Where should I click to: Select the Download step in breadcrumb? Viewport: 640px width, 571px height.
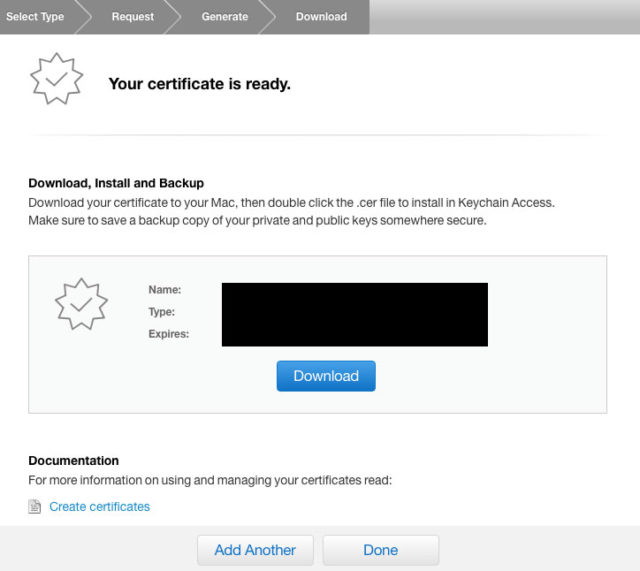point(321,17)
